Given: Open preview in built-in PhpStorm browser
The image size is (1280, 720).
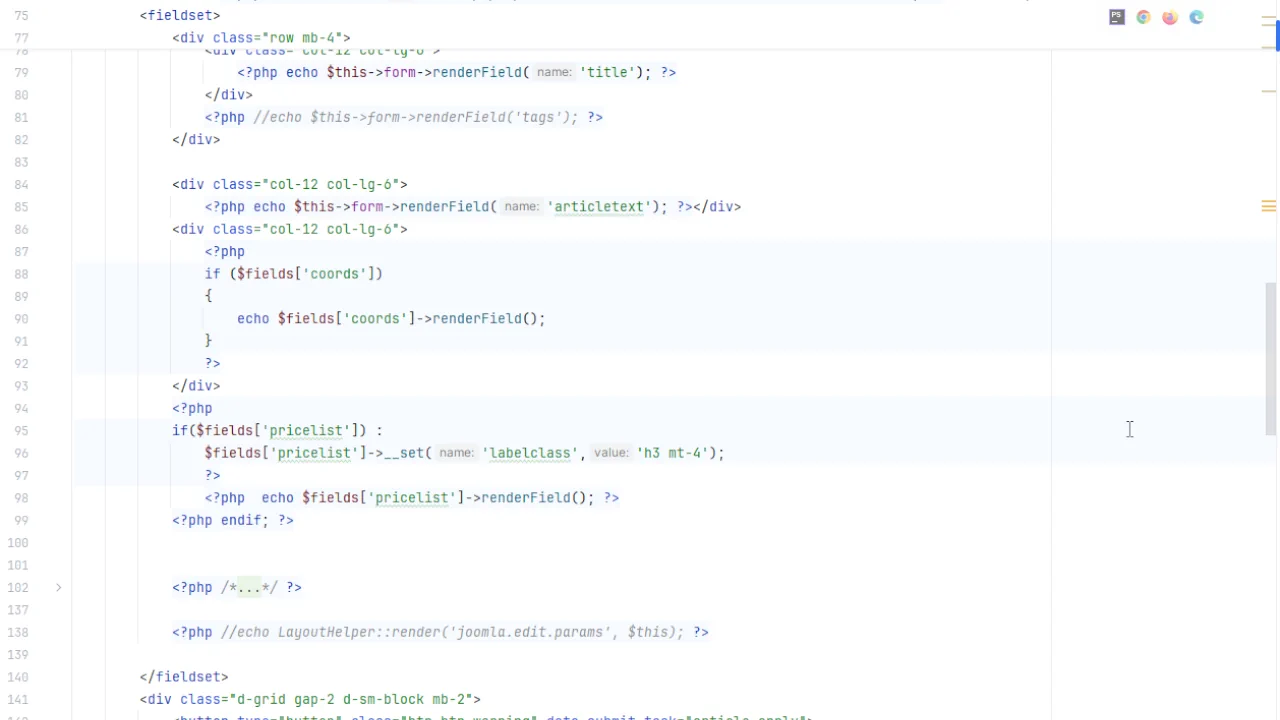Looking at the screenshot, I should (1117, 17).
